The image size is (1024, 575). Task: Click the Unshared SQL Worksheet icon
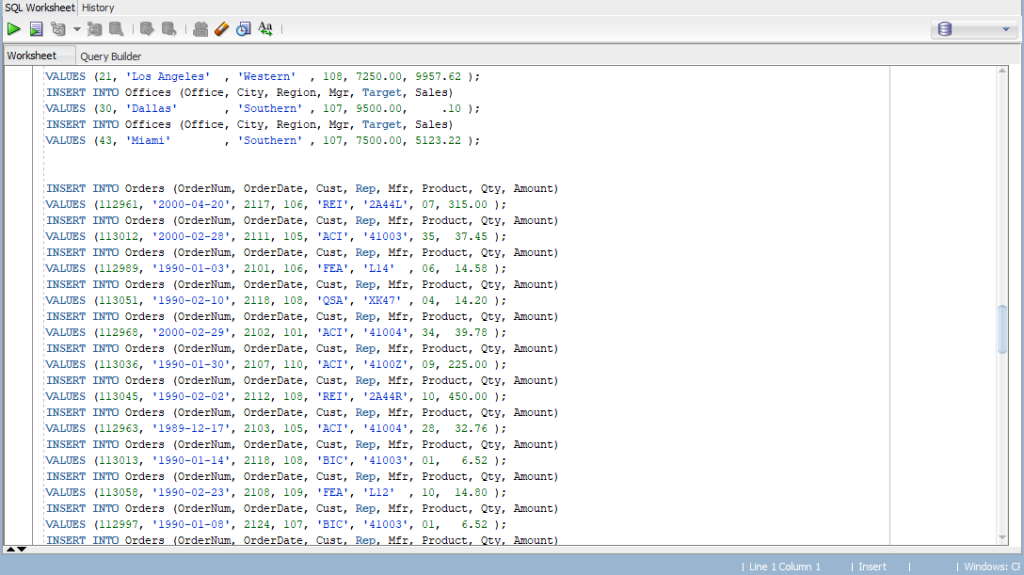[200, 29]
